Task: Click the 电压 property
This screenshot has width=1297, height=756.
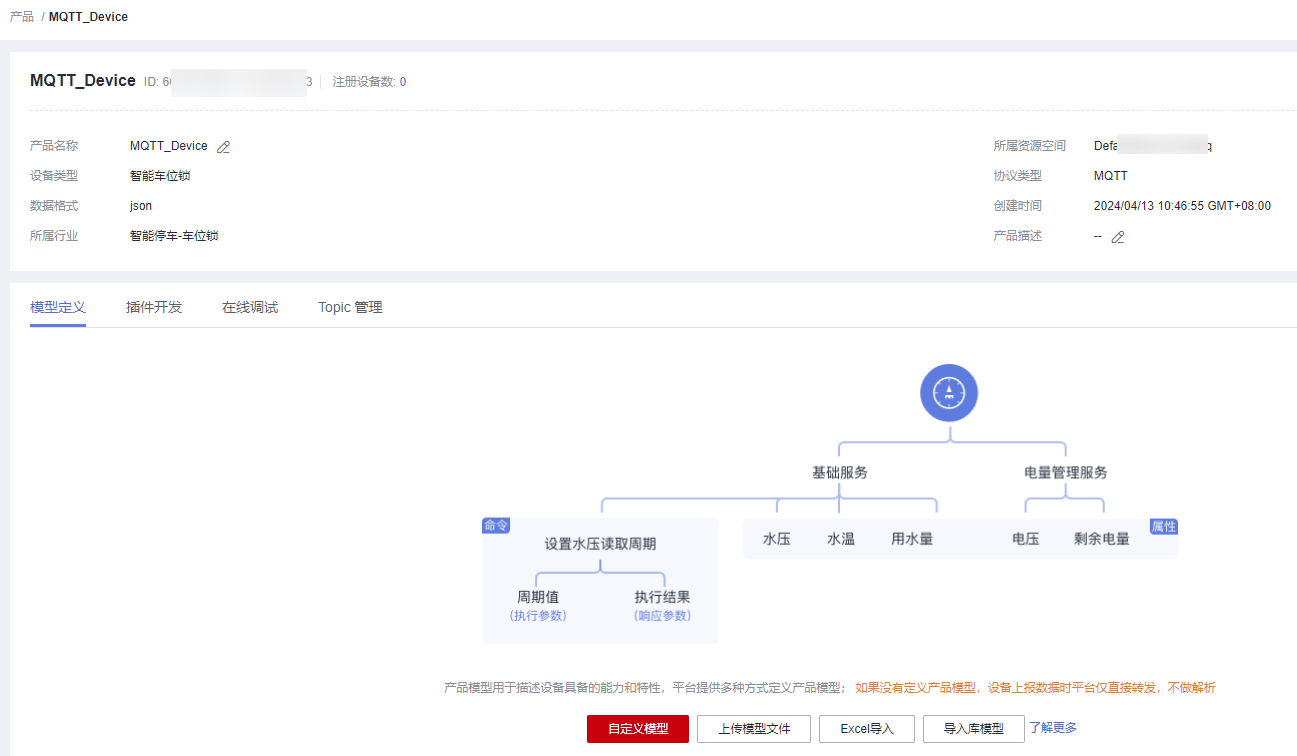Action: [x=1026, y=539]
